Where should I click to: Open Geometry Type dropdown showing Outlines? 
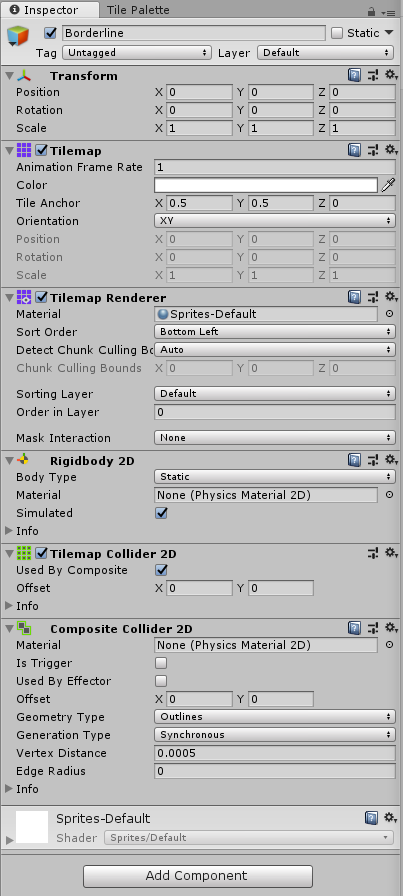pos(275,717)
